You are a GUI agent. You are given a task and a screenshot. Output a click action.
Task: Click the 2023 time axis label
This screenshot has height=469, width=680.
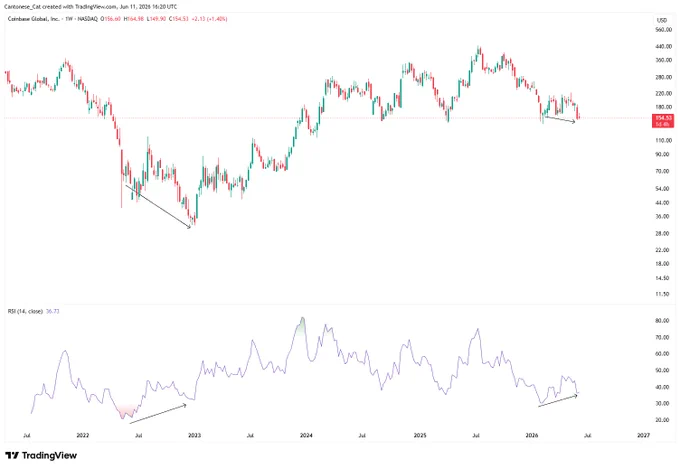(x=194, y=435)
